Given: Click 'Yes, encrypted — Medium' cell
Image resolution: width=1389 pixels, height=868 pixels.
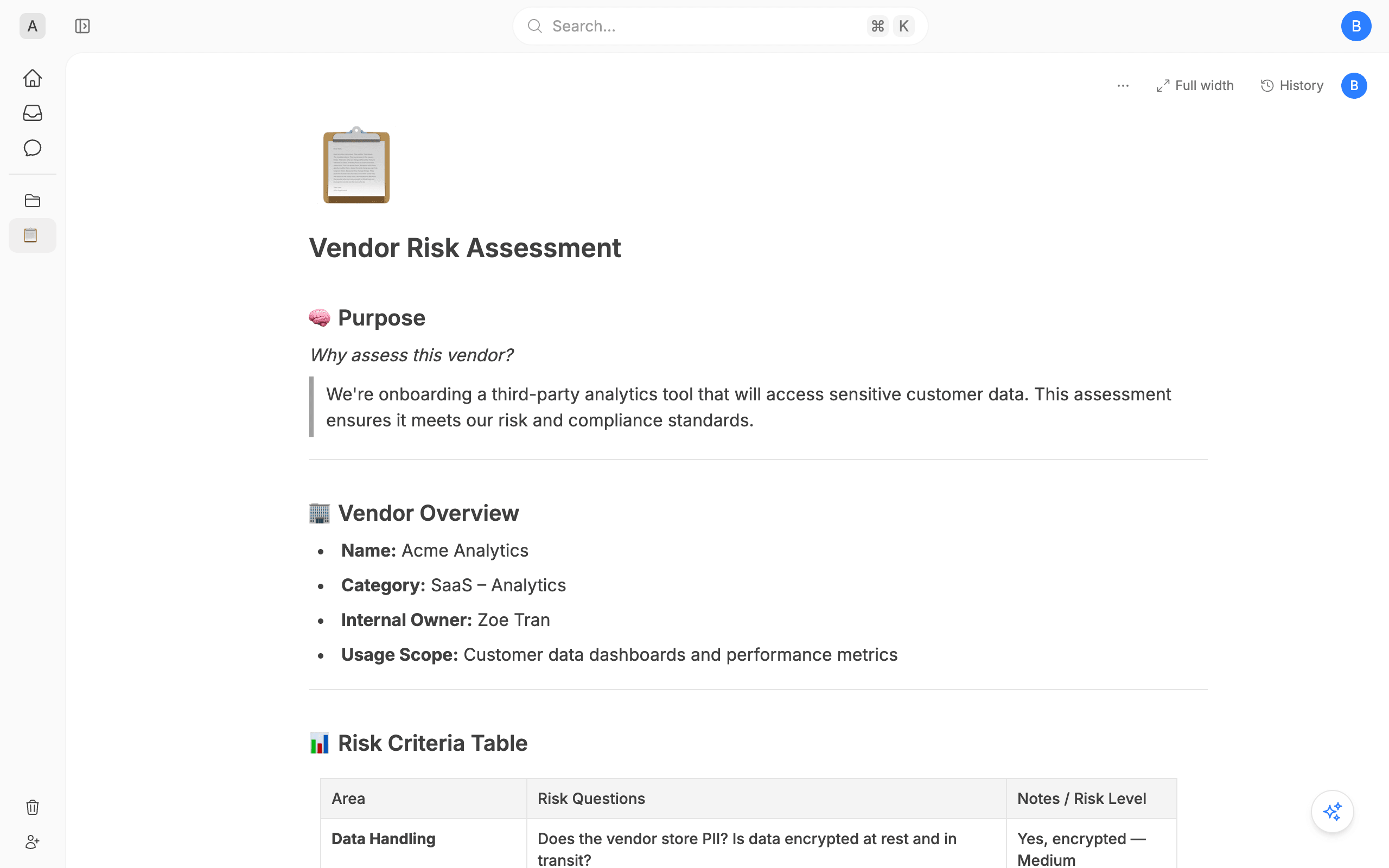Looking at the screenshot, I should pos(1091,844).
